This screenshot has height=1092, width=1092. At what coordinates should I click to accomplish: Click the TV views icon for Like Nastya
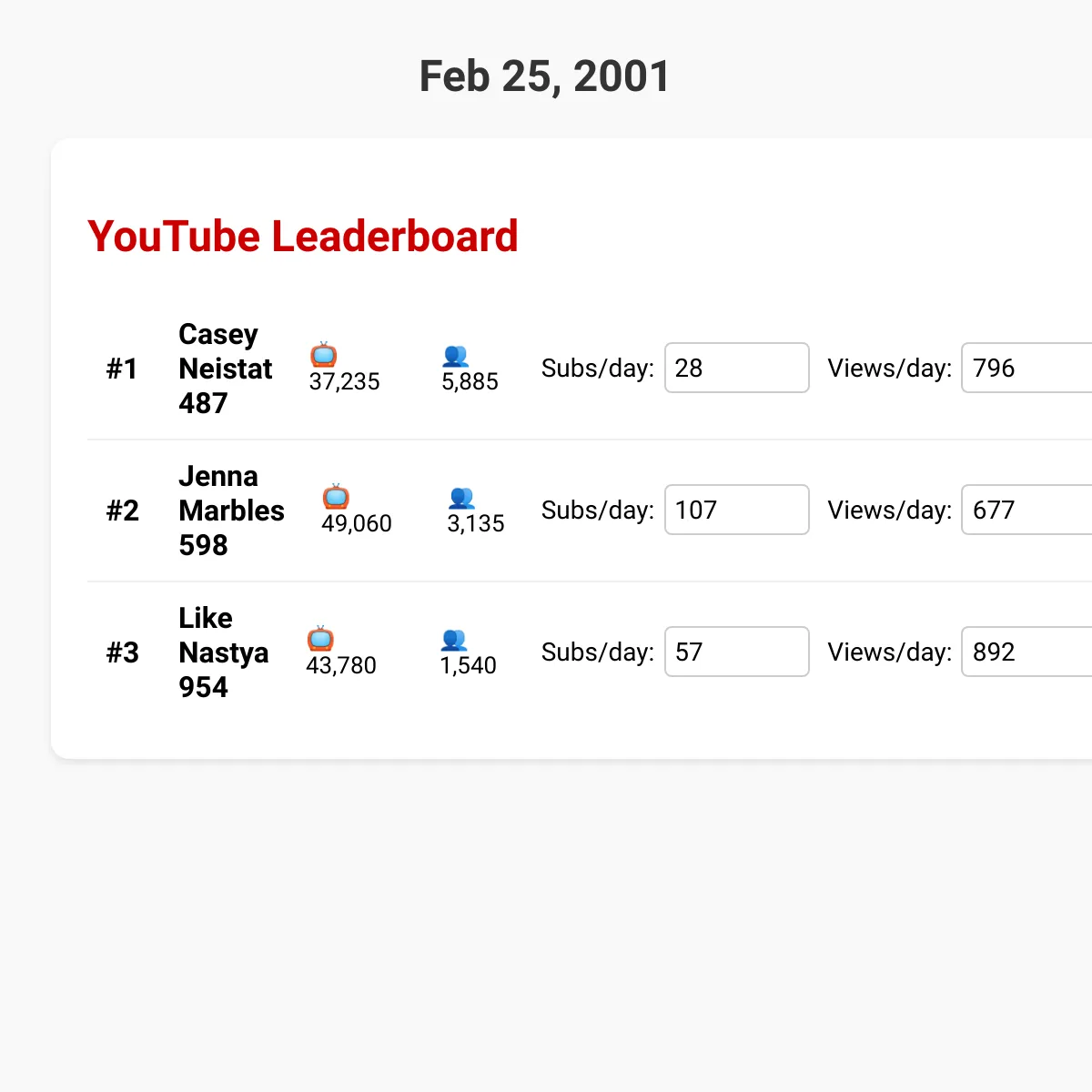320,639
